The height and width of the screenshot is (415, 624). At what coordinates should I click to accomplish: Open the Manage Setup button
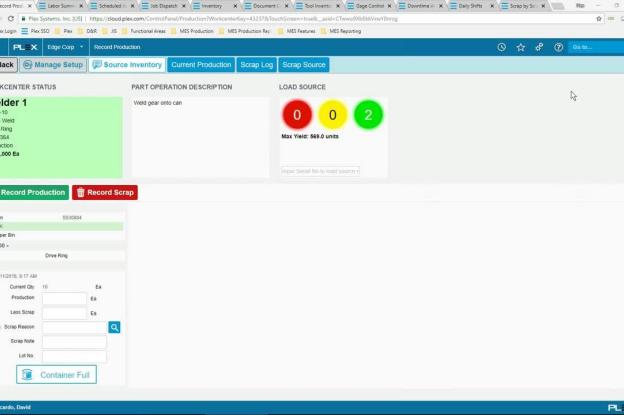[x=53, y=64]
